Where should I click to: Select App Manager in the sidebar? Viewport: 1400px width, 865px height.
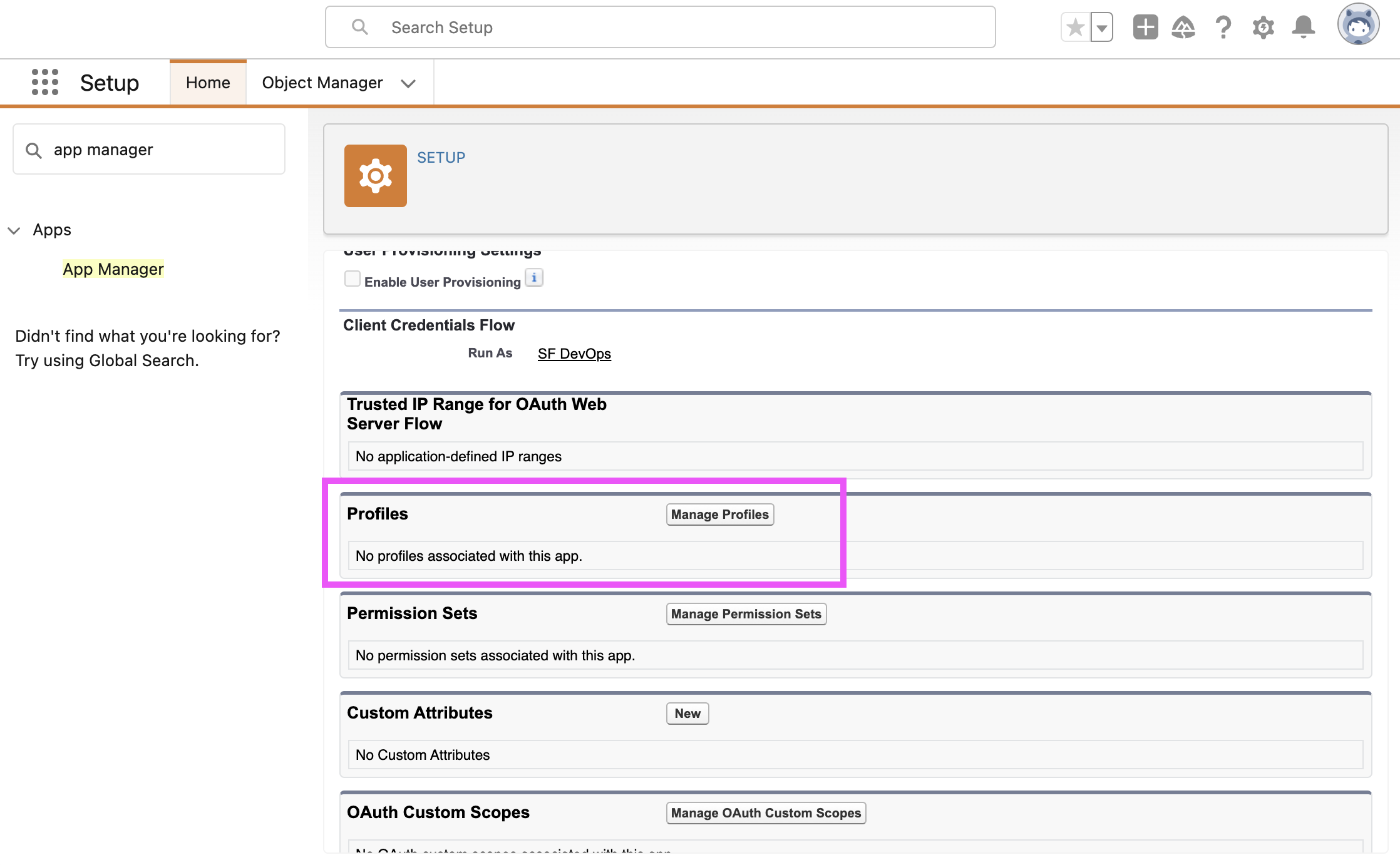113,269
